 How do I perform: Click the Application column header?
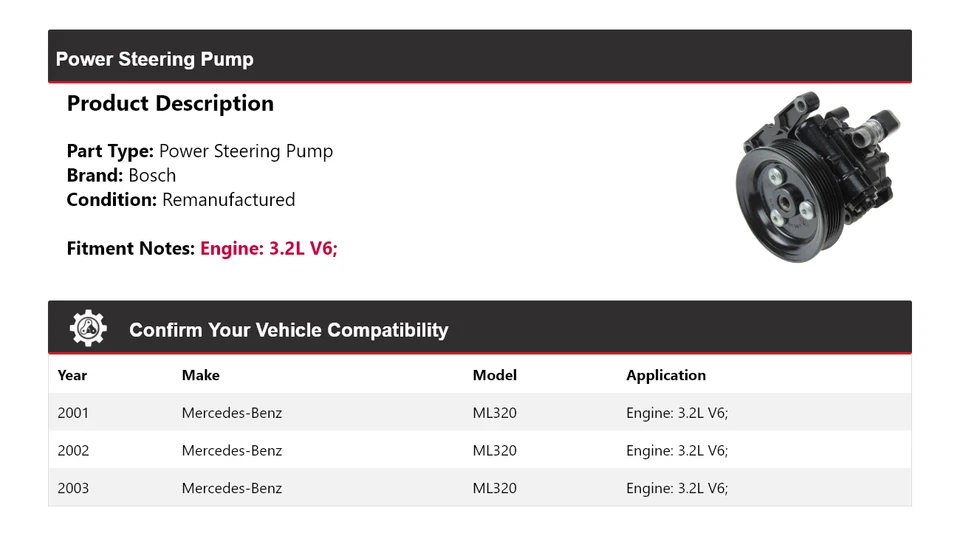coord(666,375)
